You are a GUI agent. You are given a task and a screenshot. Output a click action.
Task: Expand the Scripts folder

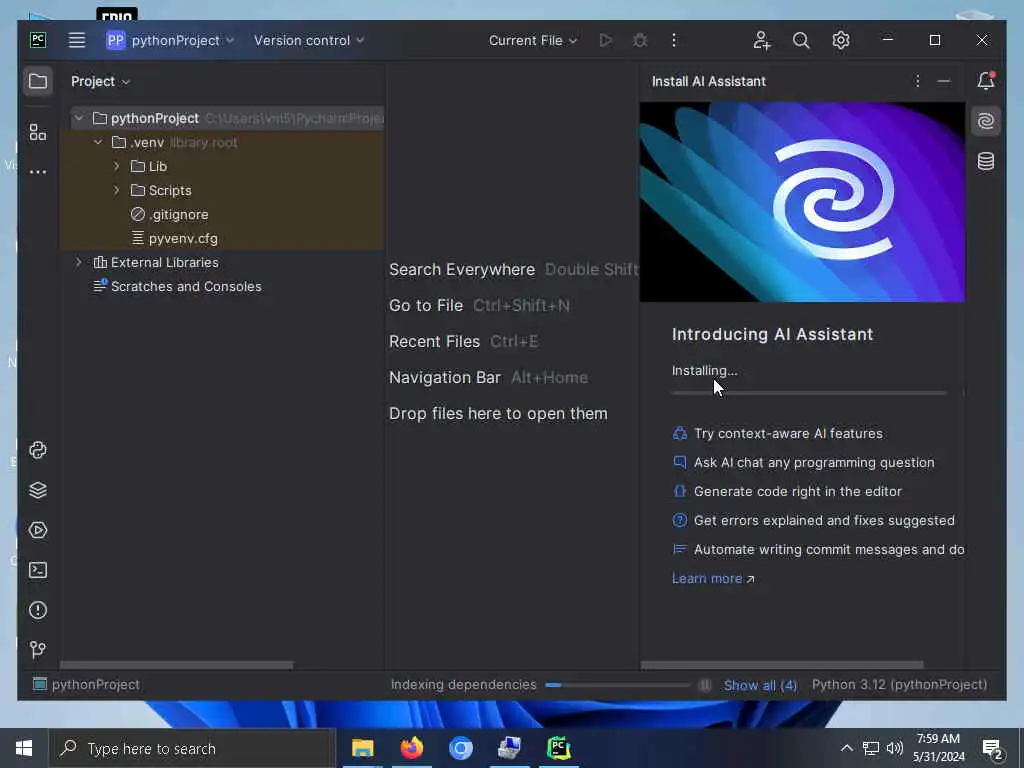(x=117, y=191)
